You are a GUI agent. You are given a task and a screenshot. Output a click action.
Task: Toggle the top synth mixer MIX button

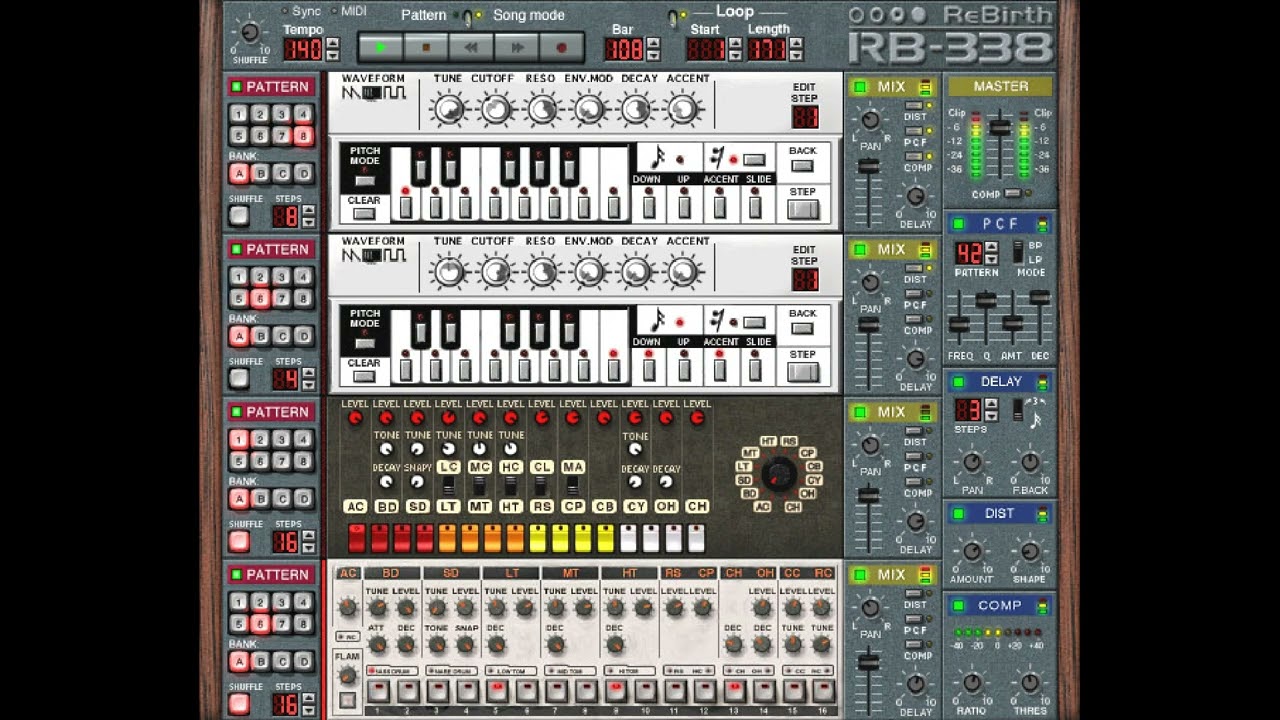860,87
